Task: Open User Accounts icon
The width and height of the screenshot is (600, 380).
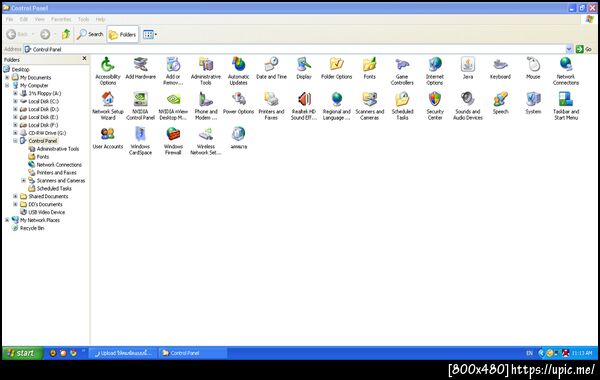Action: [x=108, y=138]
